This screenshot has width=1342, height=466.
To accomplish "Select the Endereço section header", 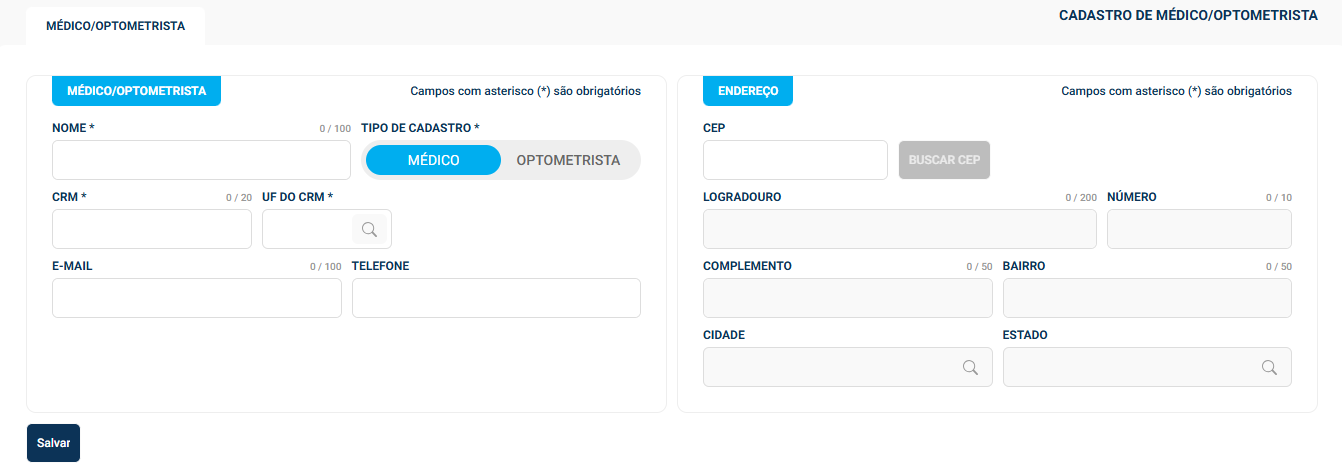I will (748, 91).
